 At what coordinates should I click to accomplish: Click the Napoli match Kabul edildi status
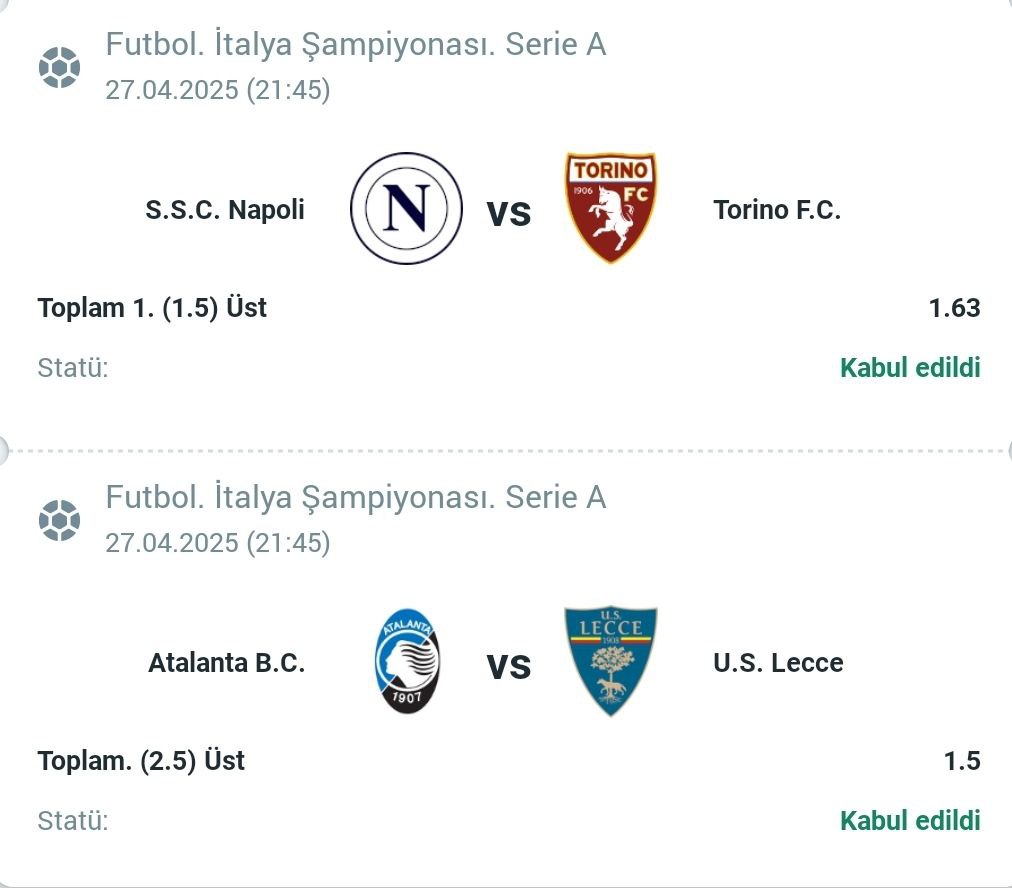(910, 367)
